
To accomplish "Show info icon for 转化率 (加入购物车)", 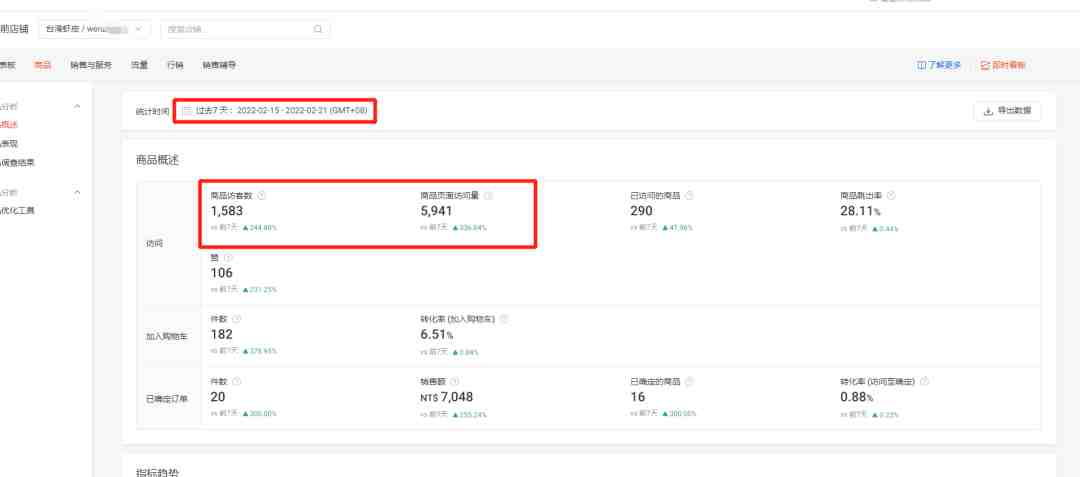I will point(503,319).
